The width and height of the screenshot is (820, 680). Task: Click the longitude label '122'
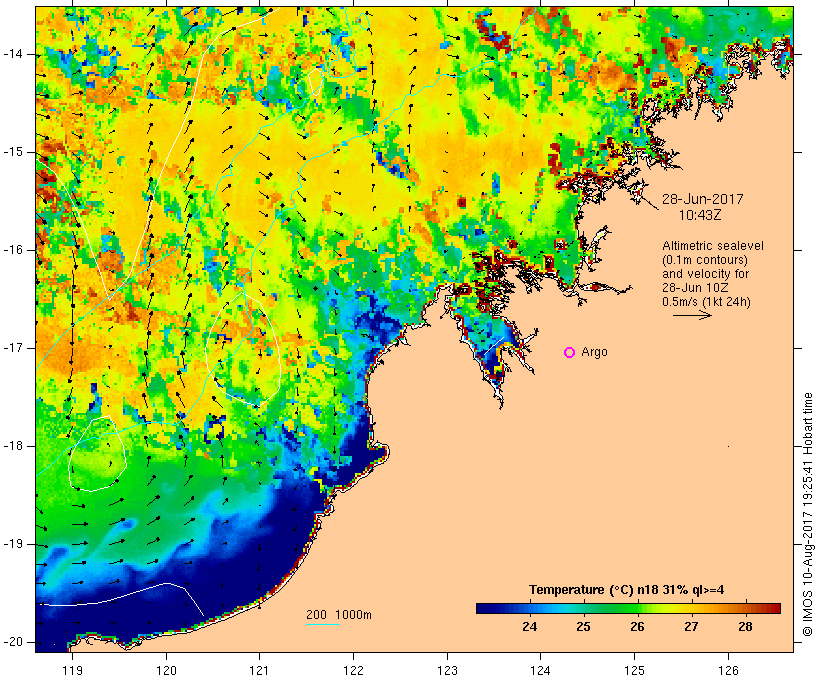click(354, 670)
